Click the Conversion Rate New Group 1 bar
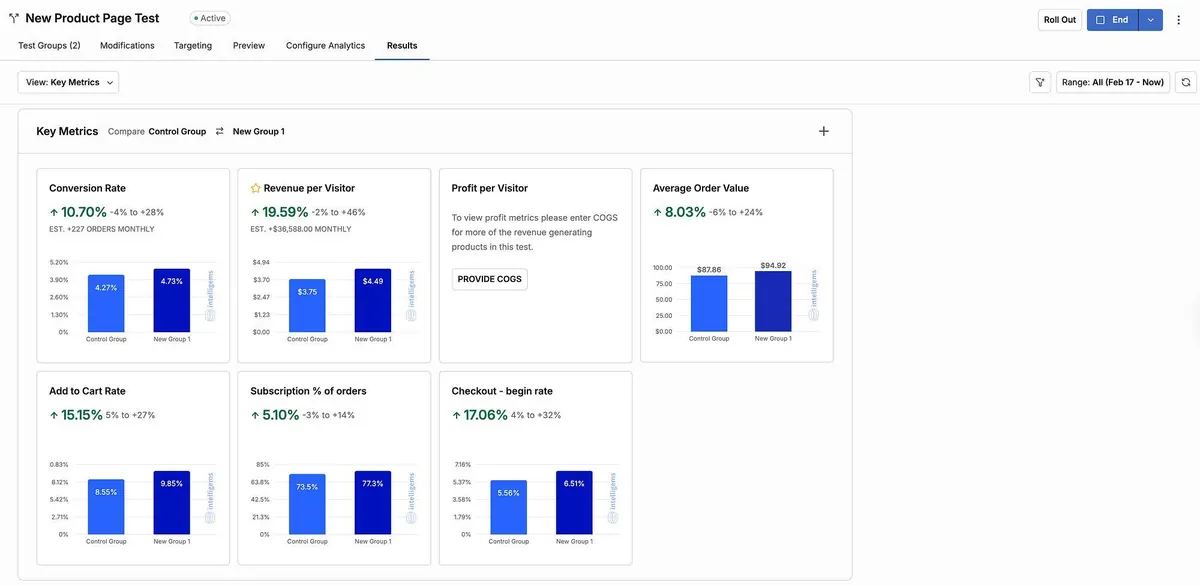The width and height of the screenshot is (1200, 586). point(172,300)
